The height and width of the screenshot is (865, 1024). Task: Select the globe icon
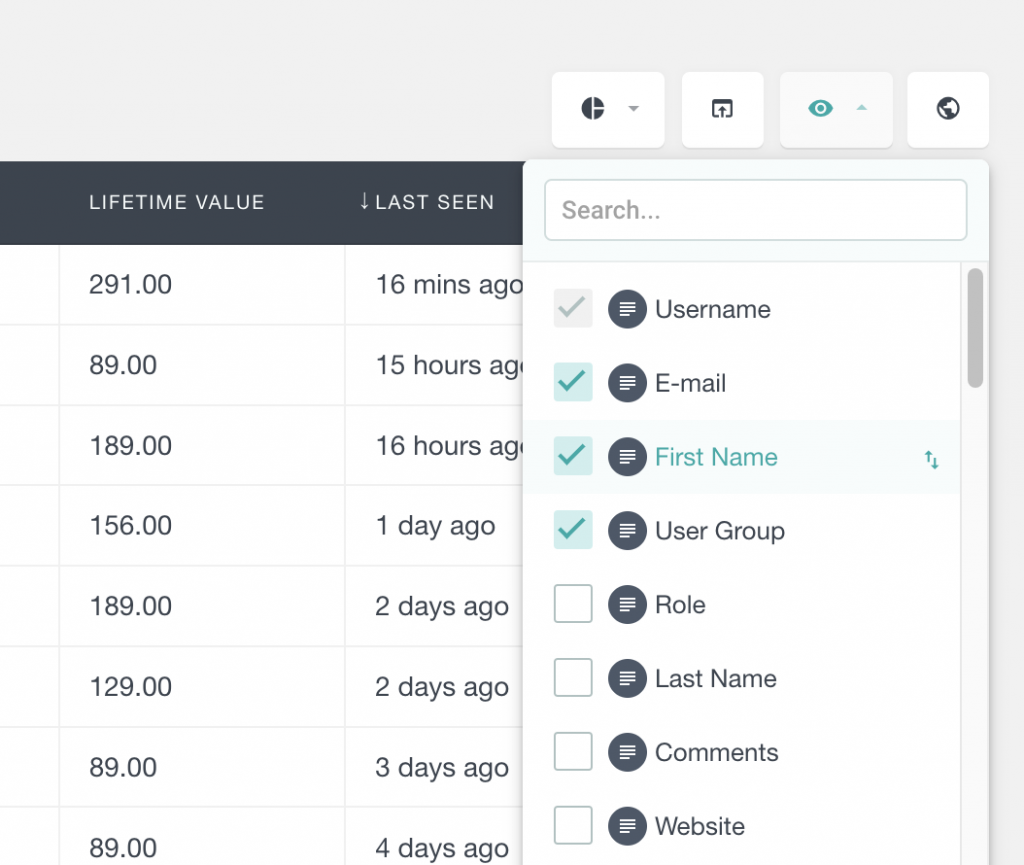947,108
